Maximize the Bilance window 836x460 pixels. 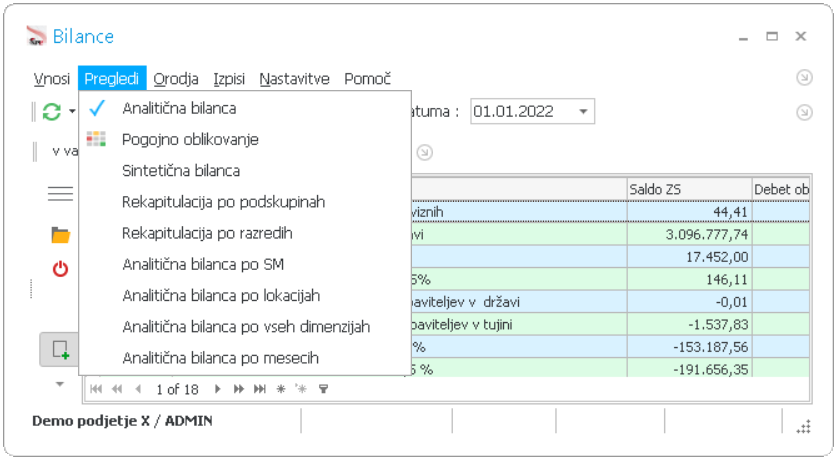772,36
